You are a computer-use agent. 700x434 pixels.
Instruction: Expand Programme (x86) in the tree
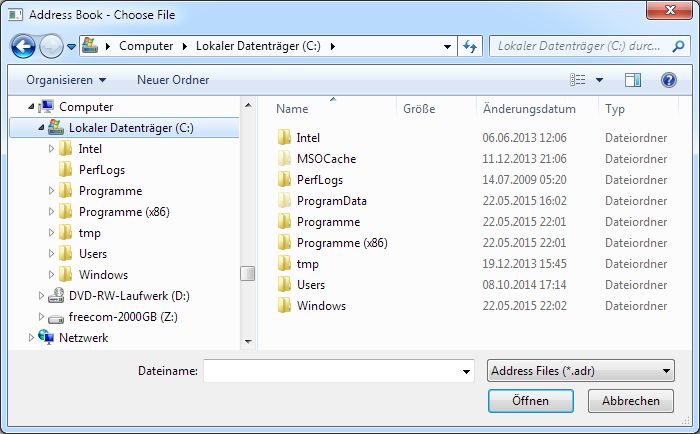pos(51,212)
